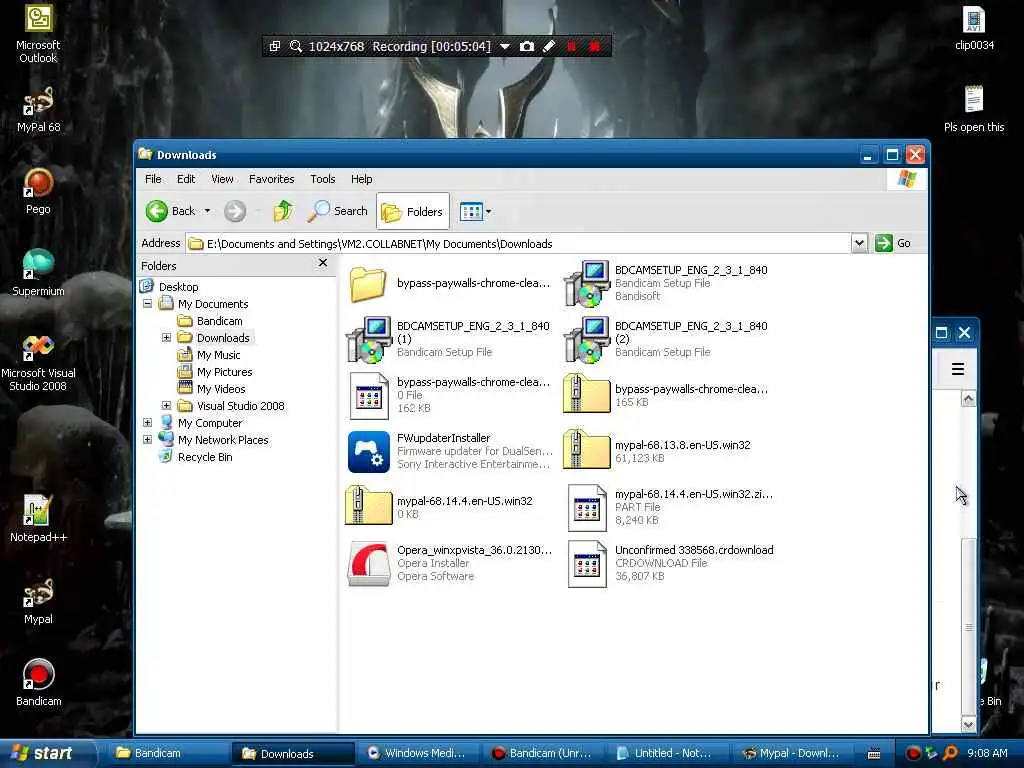Select Opera_winxpvista installer file
This screenshot has width=1024, height=768.
[x=449, y=563]
